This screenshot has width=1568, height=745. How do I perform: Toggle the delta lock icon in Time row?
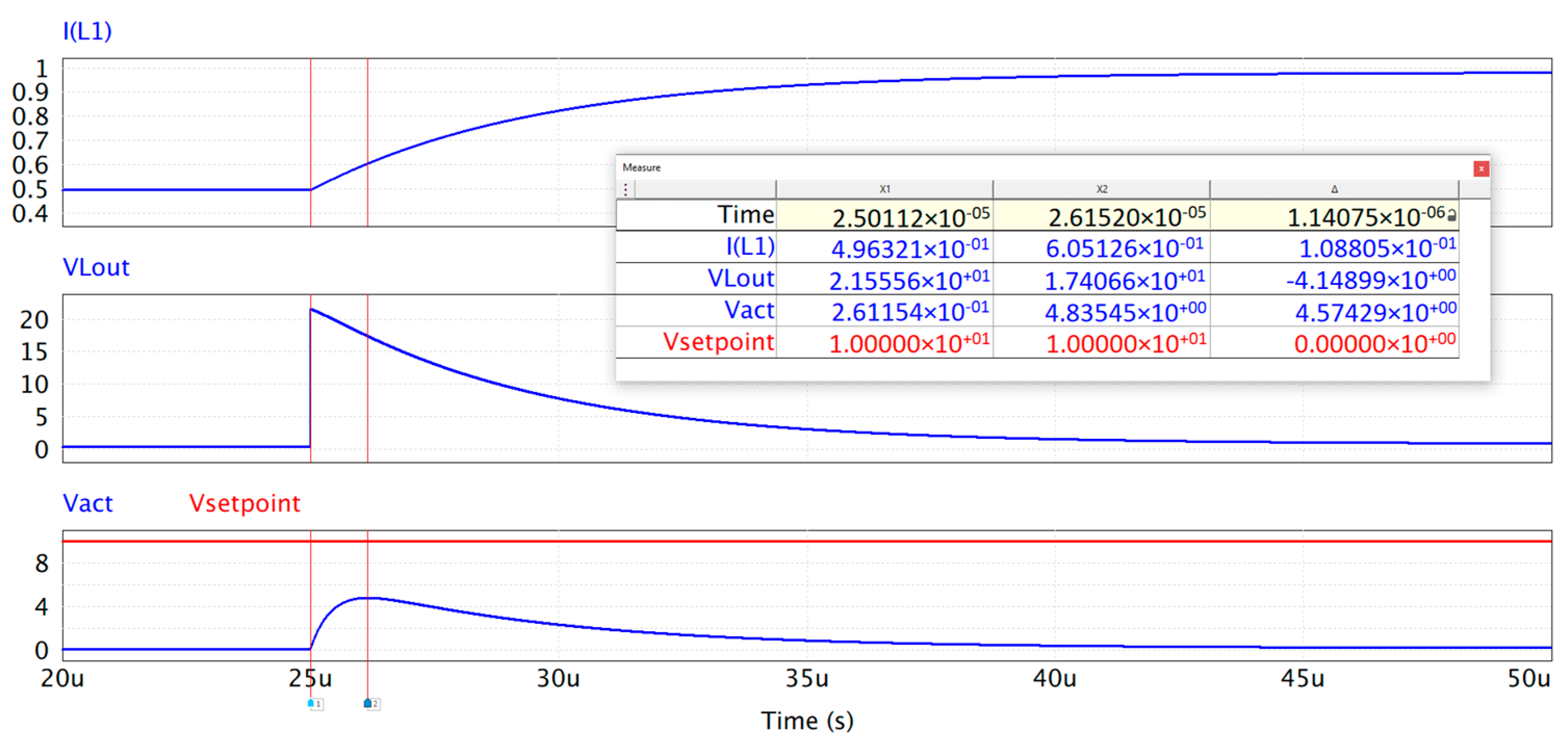(x=1452, y=215)
